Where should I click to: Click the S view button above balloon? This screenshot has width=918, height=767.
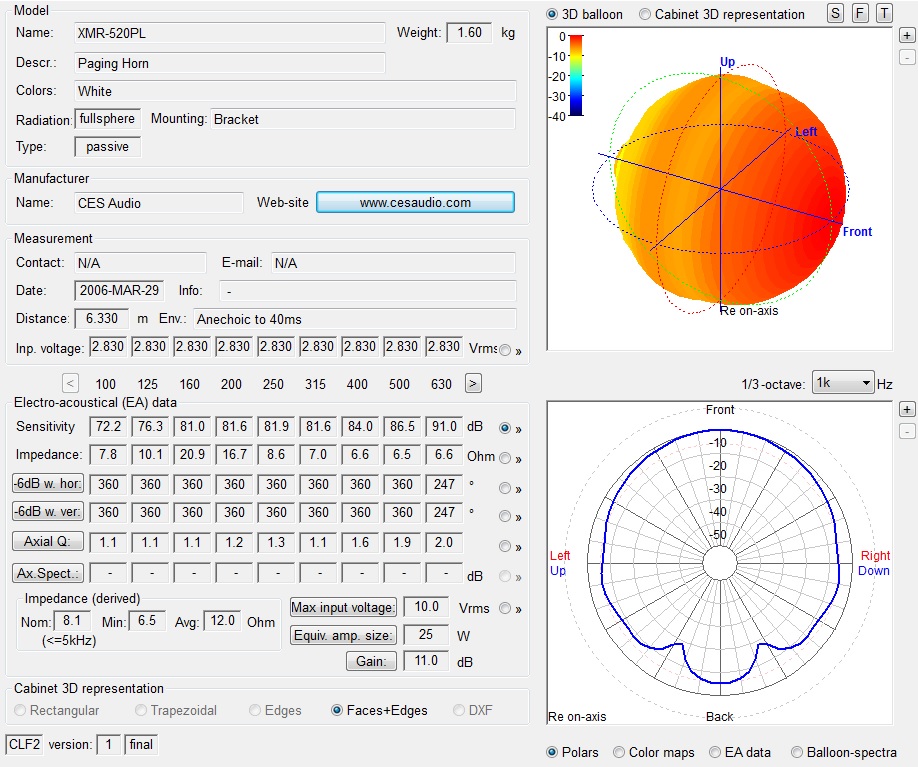coord(836,13)
